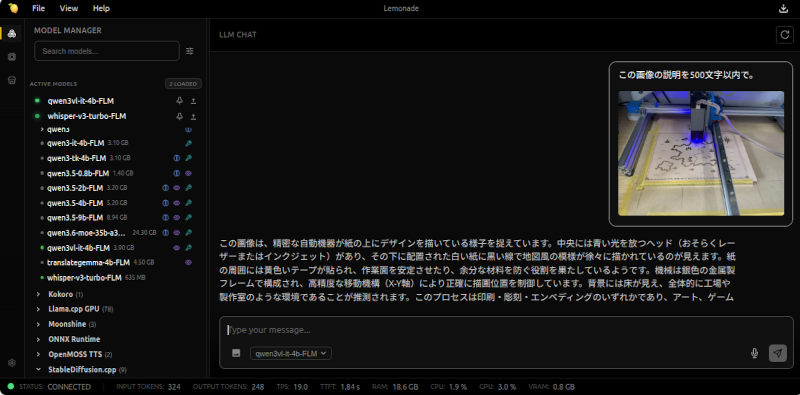The width and height of the screenshot is (800, 395).
Task: Click the microphone voice input icon
Action: pos(755,353)
